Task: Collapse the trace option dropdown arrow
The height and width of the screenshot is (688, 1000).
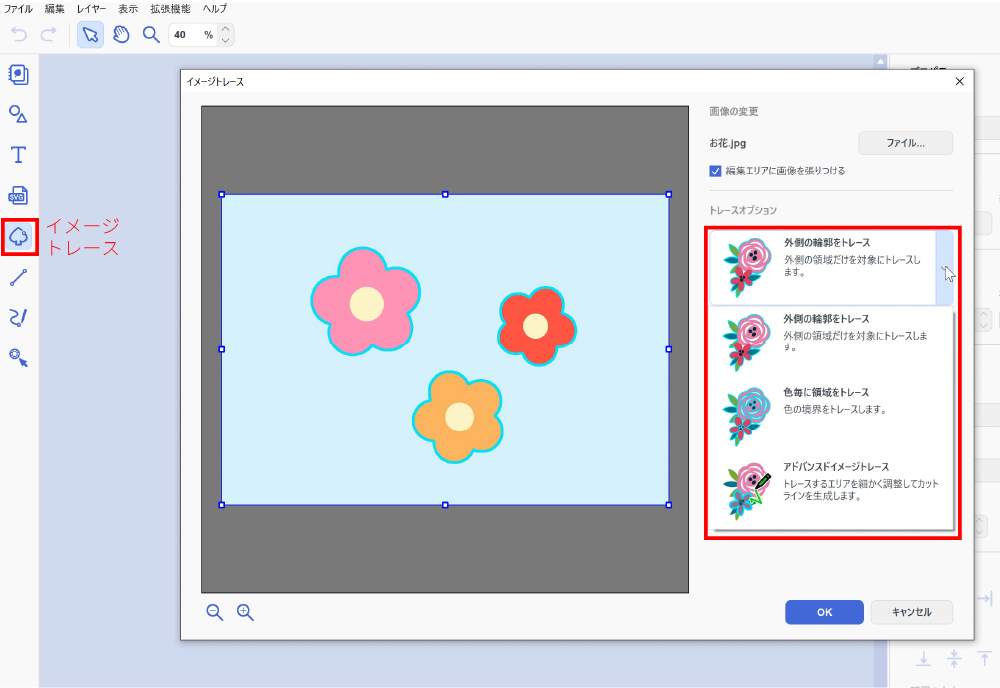Action: [944, 268]
